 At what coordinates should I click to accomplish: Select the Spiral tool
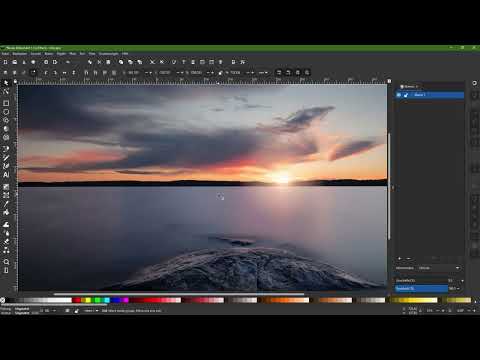[6, 137]
